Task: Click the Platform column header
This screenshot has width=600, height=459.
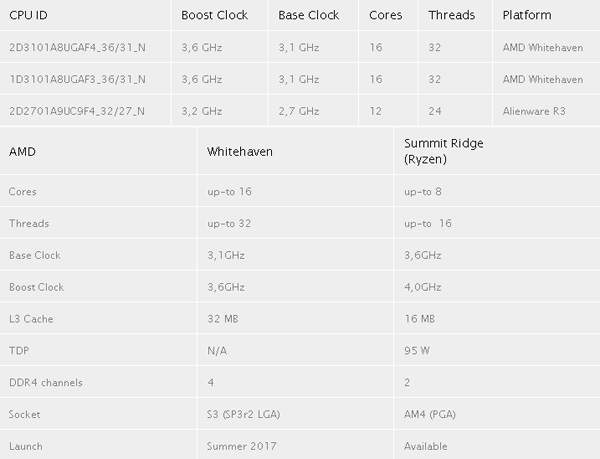Action: 527,16
